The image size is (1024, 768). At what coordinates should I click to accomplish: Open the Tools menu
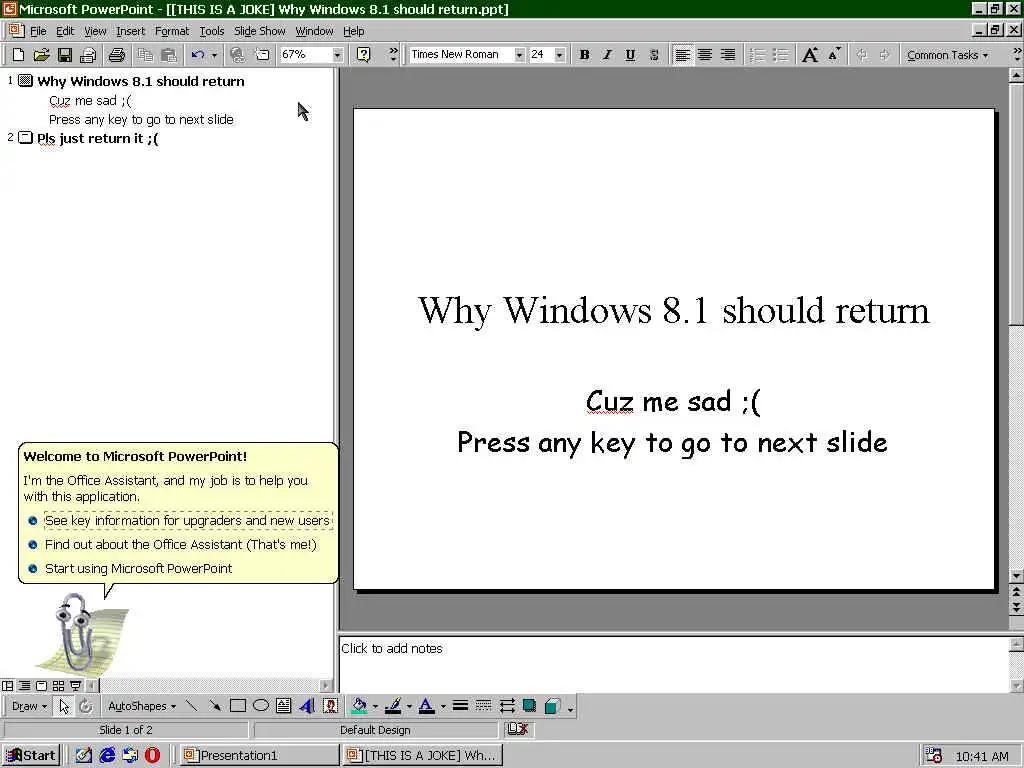point(212,31)
